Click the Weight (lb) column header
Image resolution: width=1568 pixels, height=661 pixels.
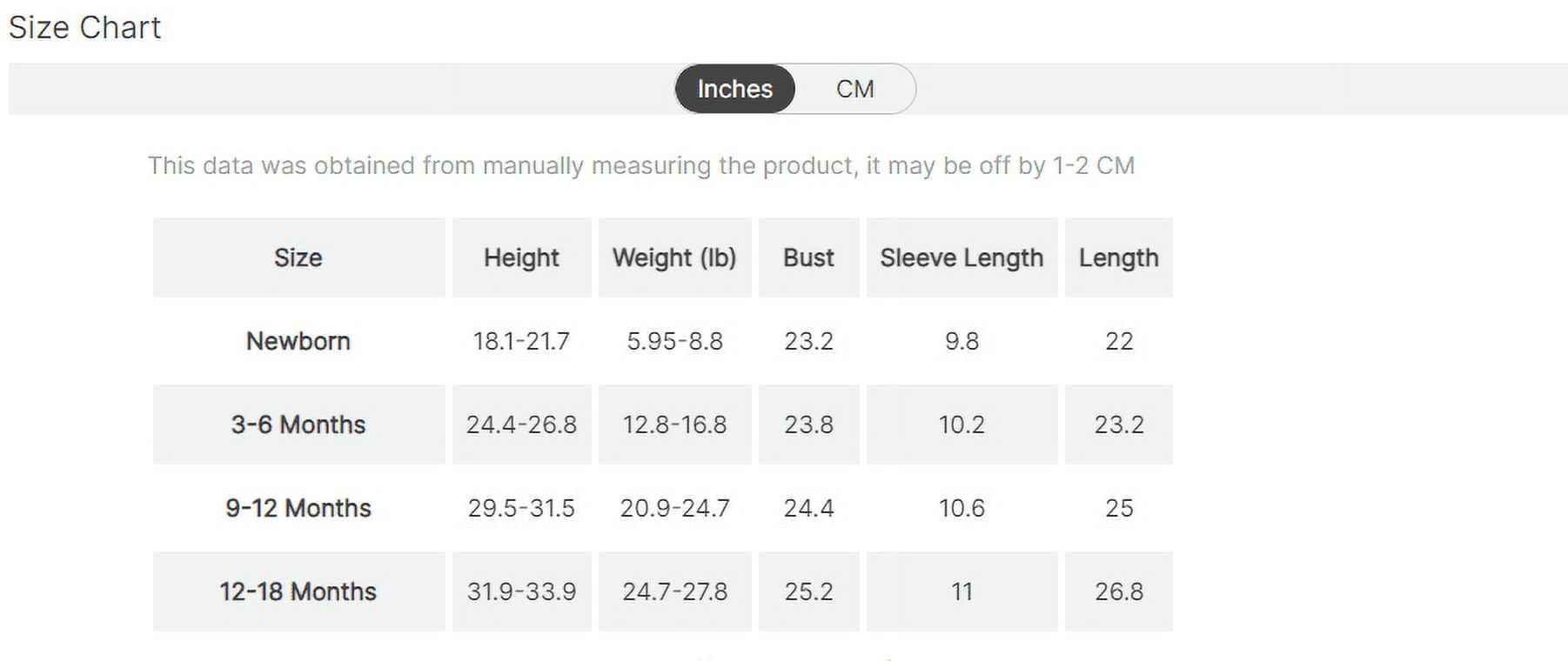tap(674, 257)
